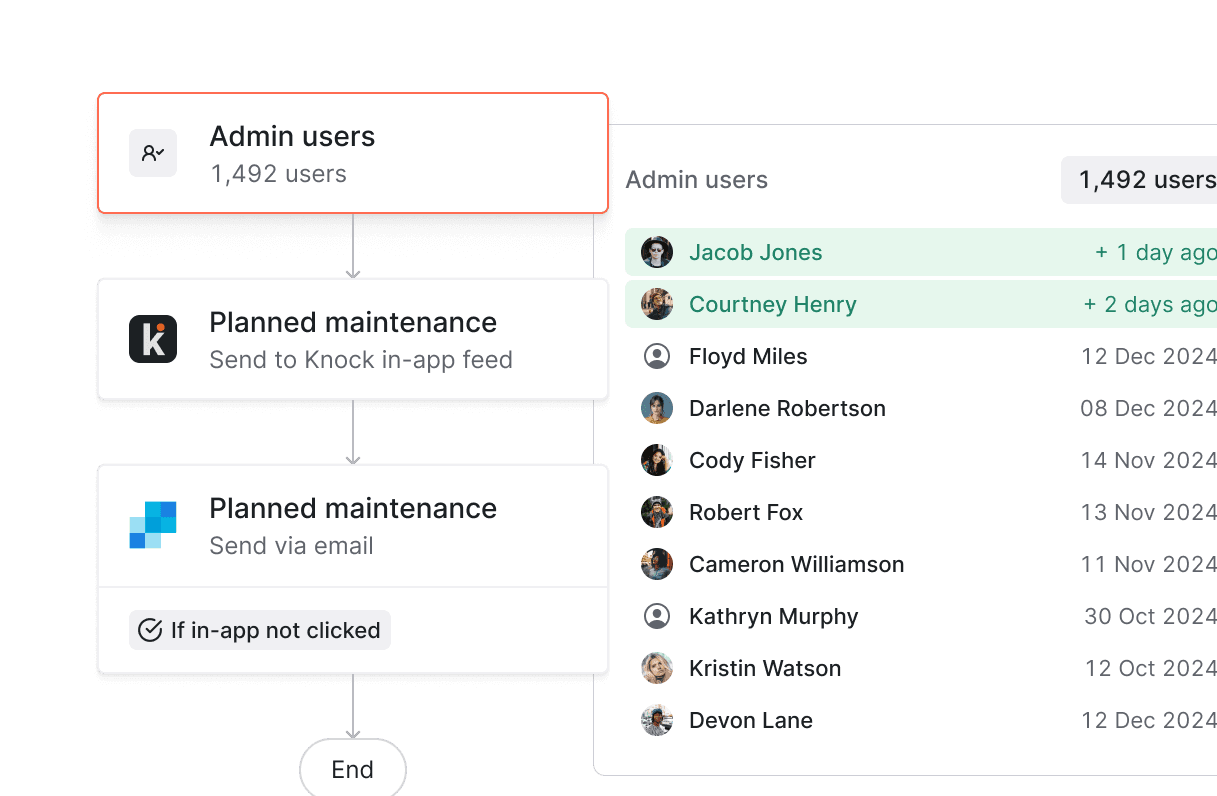This screenshot has height=796, width=1217.
Task: Select the user-check icon on Admin users node
Action: [x=153, y=153]
